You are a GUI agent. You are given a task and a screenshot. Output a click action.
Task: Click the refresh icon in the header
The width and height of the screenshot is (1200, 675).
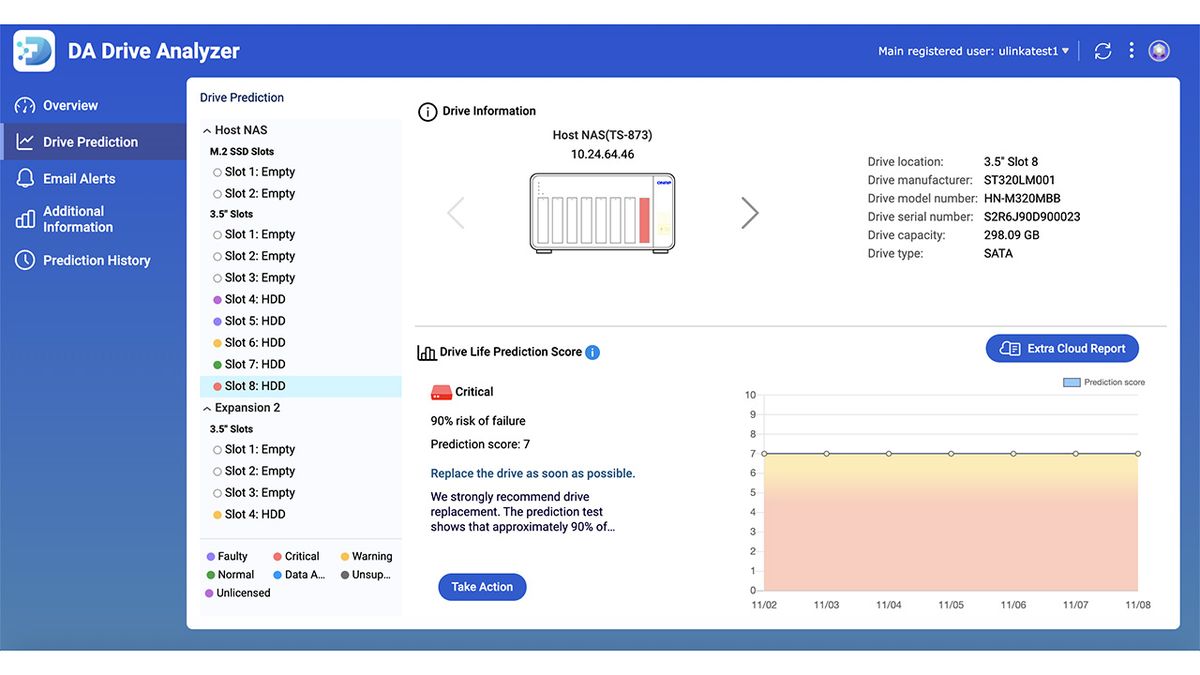pyautogui.click(x=1102, y=50)
